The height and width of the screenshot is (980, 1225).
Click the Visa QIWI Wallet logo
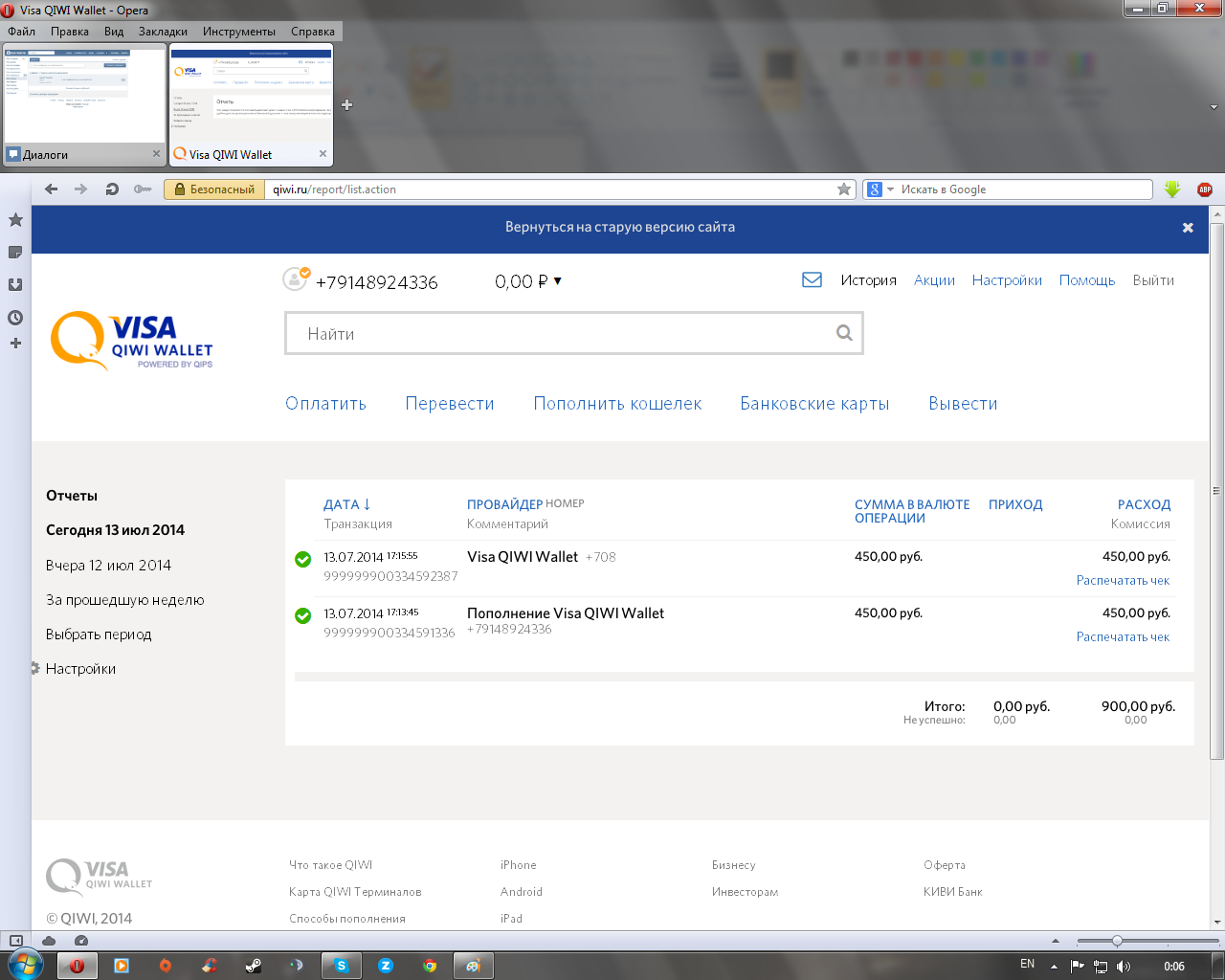[132, 341]
